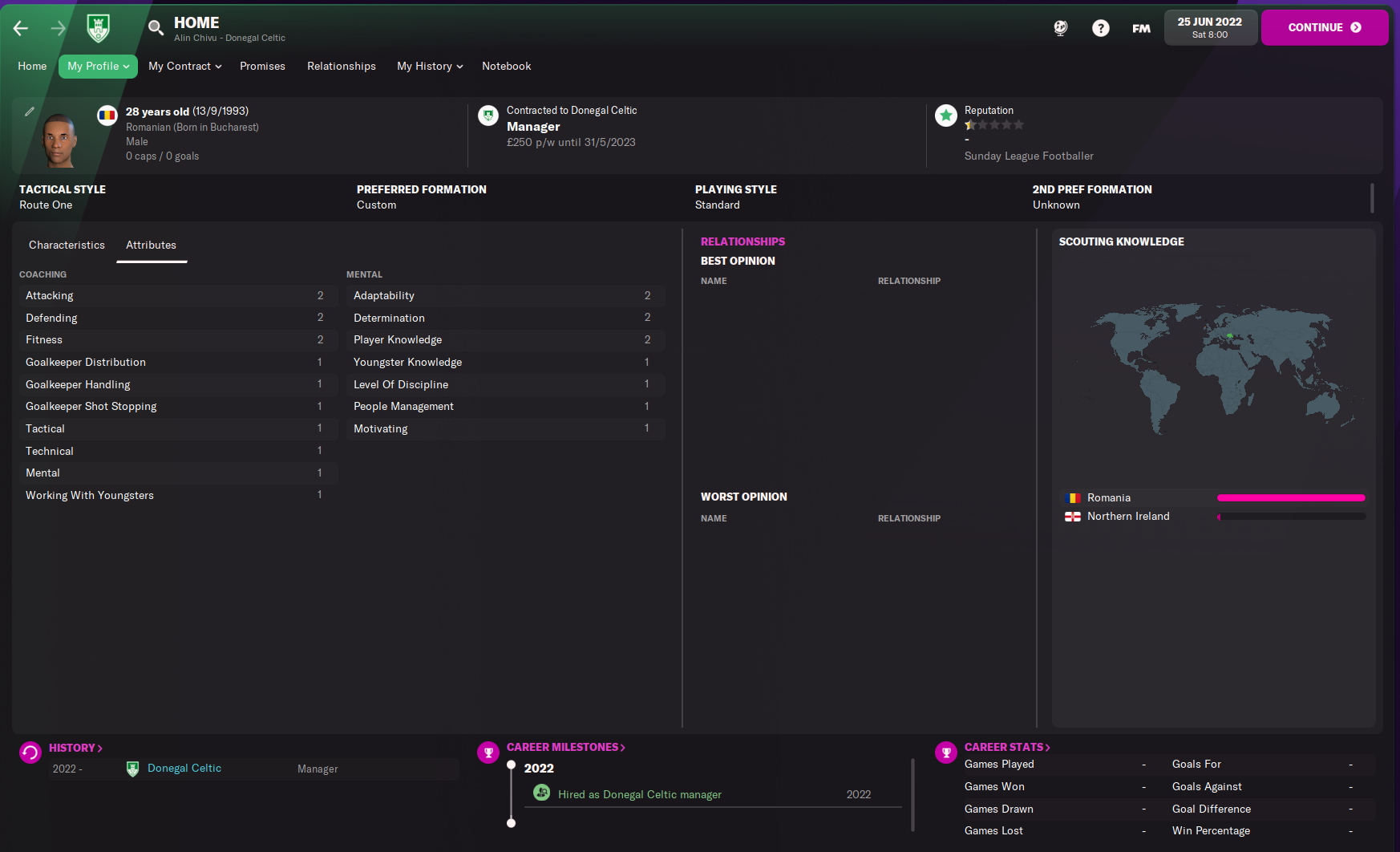
Task: Click the hired milestone green icon
Action: pos(542,793)
